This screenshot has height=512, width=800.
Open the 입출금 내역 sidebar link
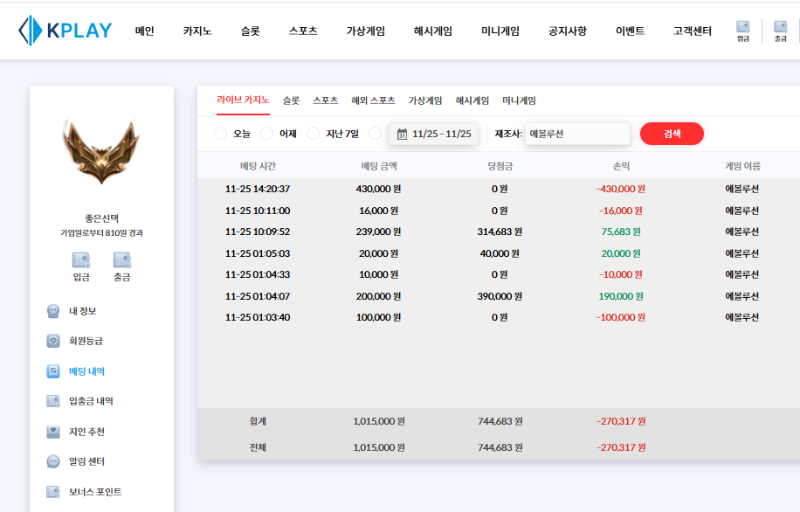(x=91, y=401)
